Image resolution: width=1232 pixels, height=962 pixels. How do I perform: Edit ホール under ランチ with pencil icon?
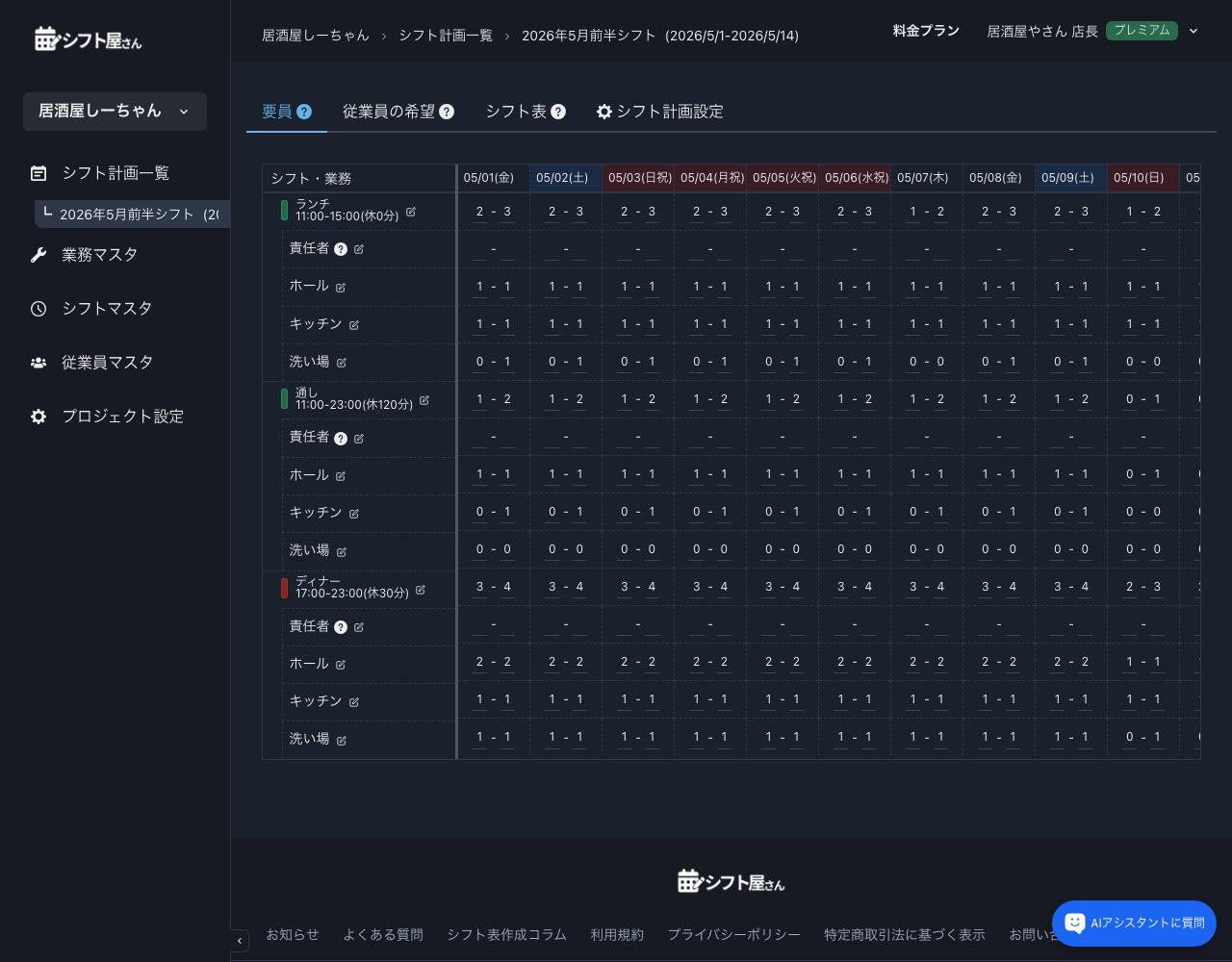pyautogui.click(x=343, y=286)
